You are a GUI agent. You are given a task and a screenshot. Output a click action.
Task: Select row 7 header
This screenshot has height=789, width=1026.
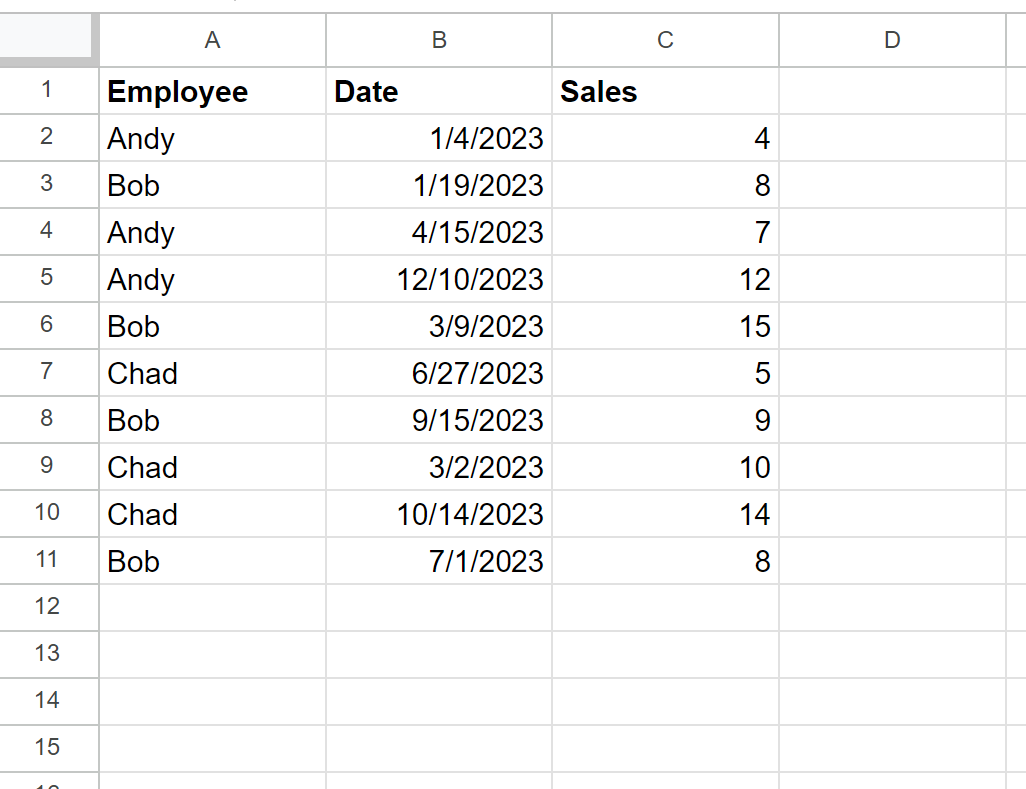49,372
